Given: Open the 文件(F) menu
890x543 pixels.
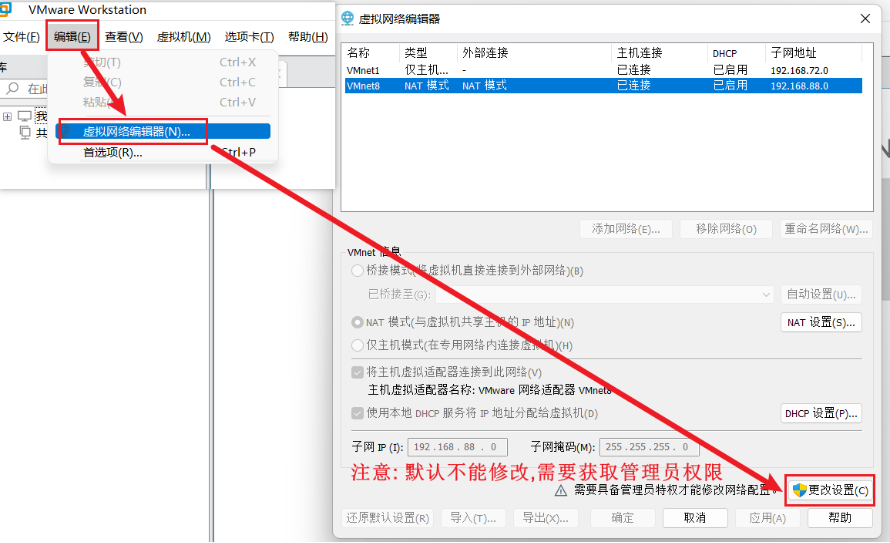Looking at the screenshot, I should pyautogui.click(x=21, y=37).
